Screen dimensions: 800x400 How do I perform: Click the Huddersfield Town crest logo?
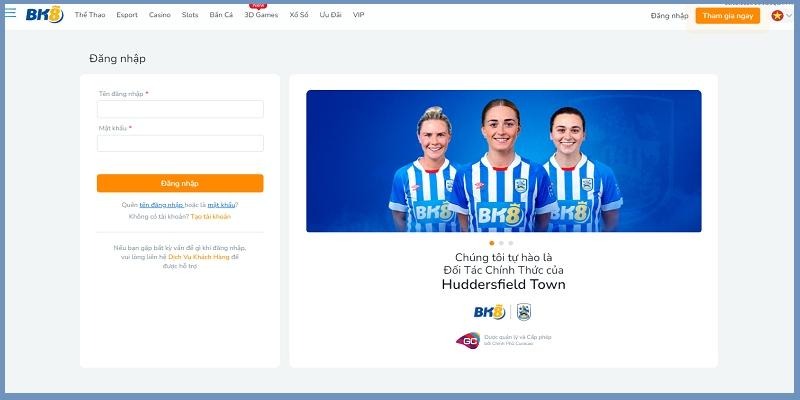(x=523, y=312)
